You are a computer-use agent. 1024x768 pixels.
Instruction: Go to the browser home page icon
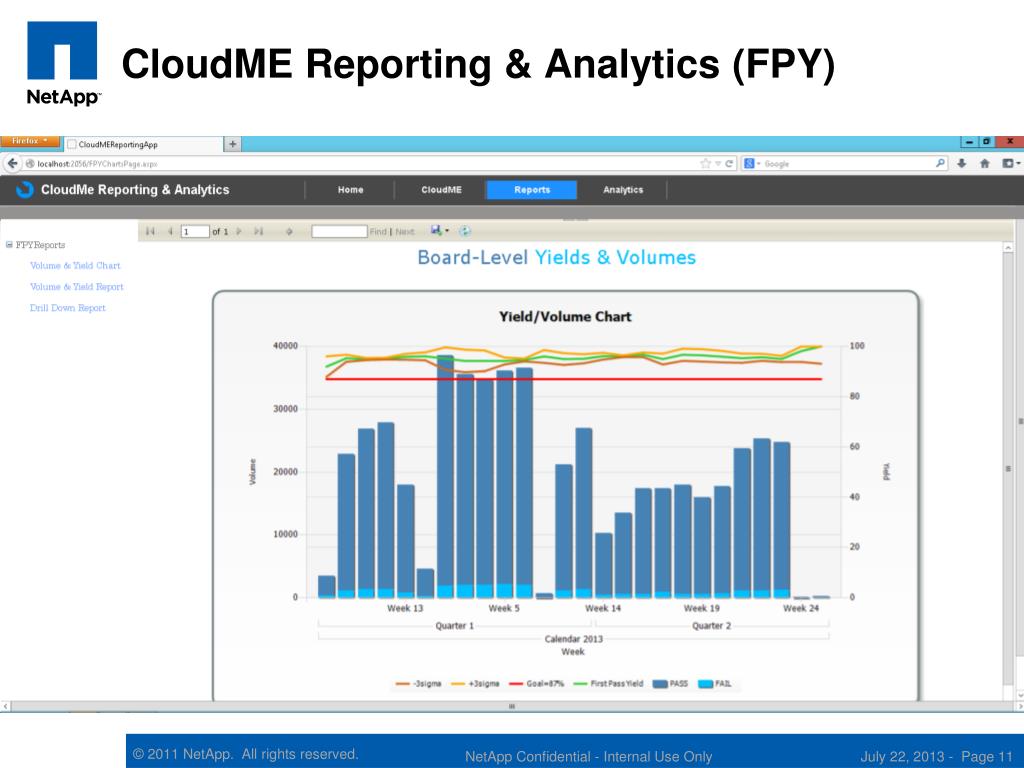pos(985,163)
